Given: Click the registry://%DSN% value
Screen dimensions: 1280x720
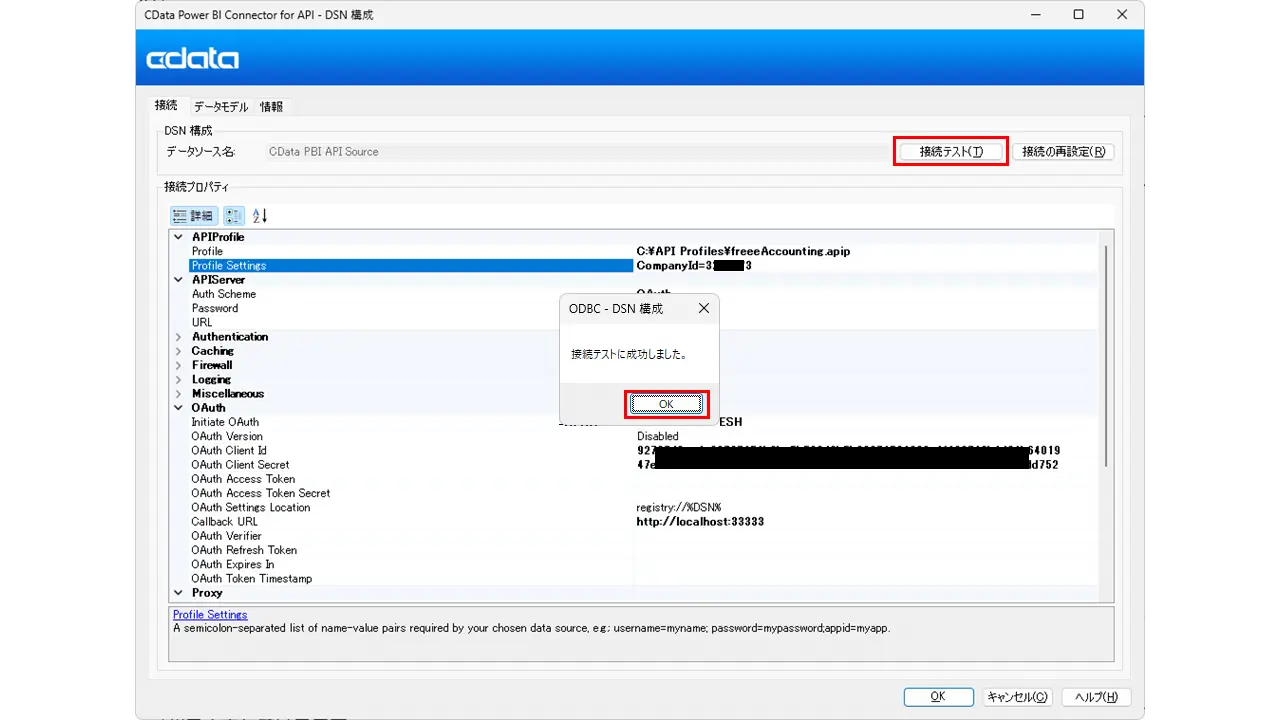Looking at the screenshot, I should click(x=678, y=507).
